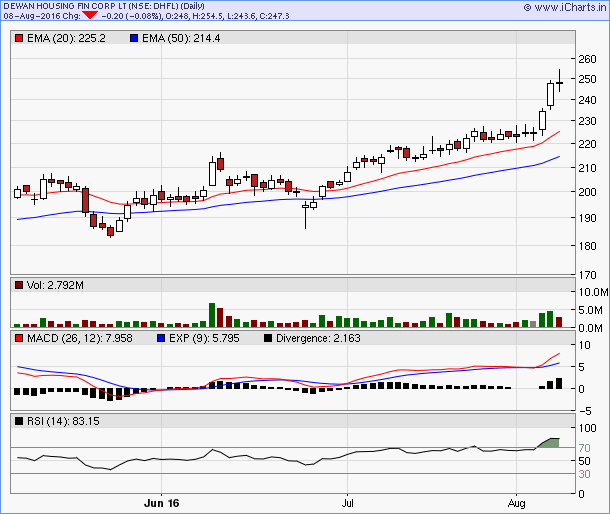Click the 08-Aug-2016 Chg text

pos(42,16)
